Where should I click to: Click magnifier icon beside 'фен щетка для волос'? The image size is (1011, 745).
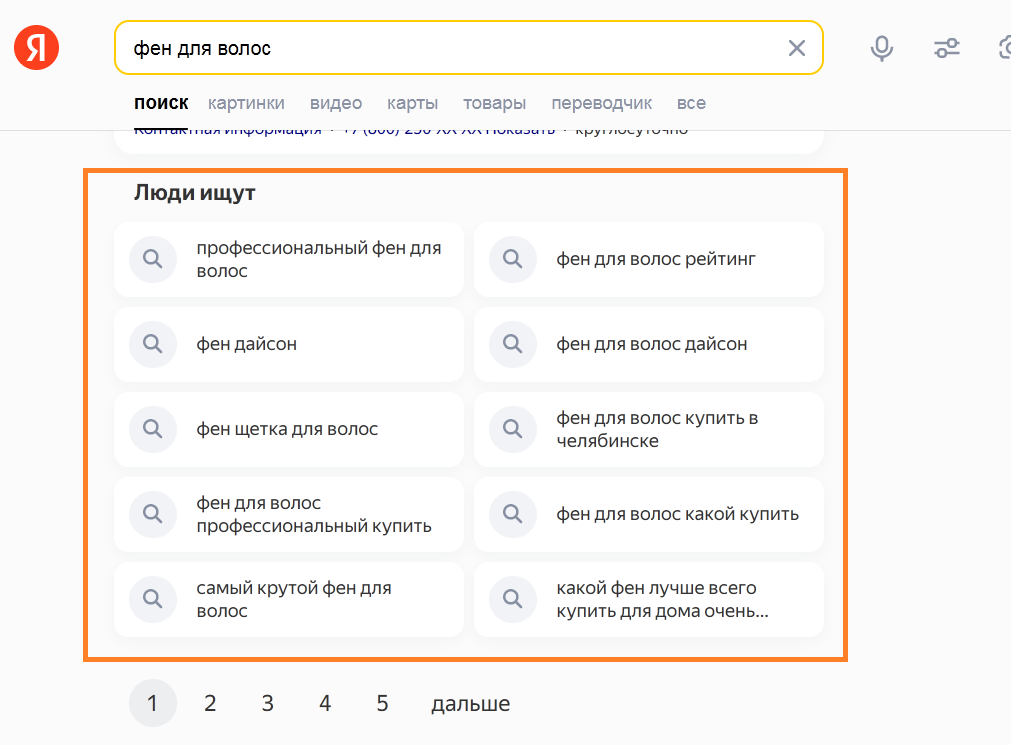coord(153,429)
